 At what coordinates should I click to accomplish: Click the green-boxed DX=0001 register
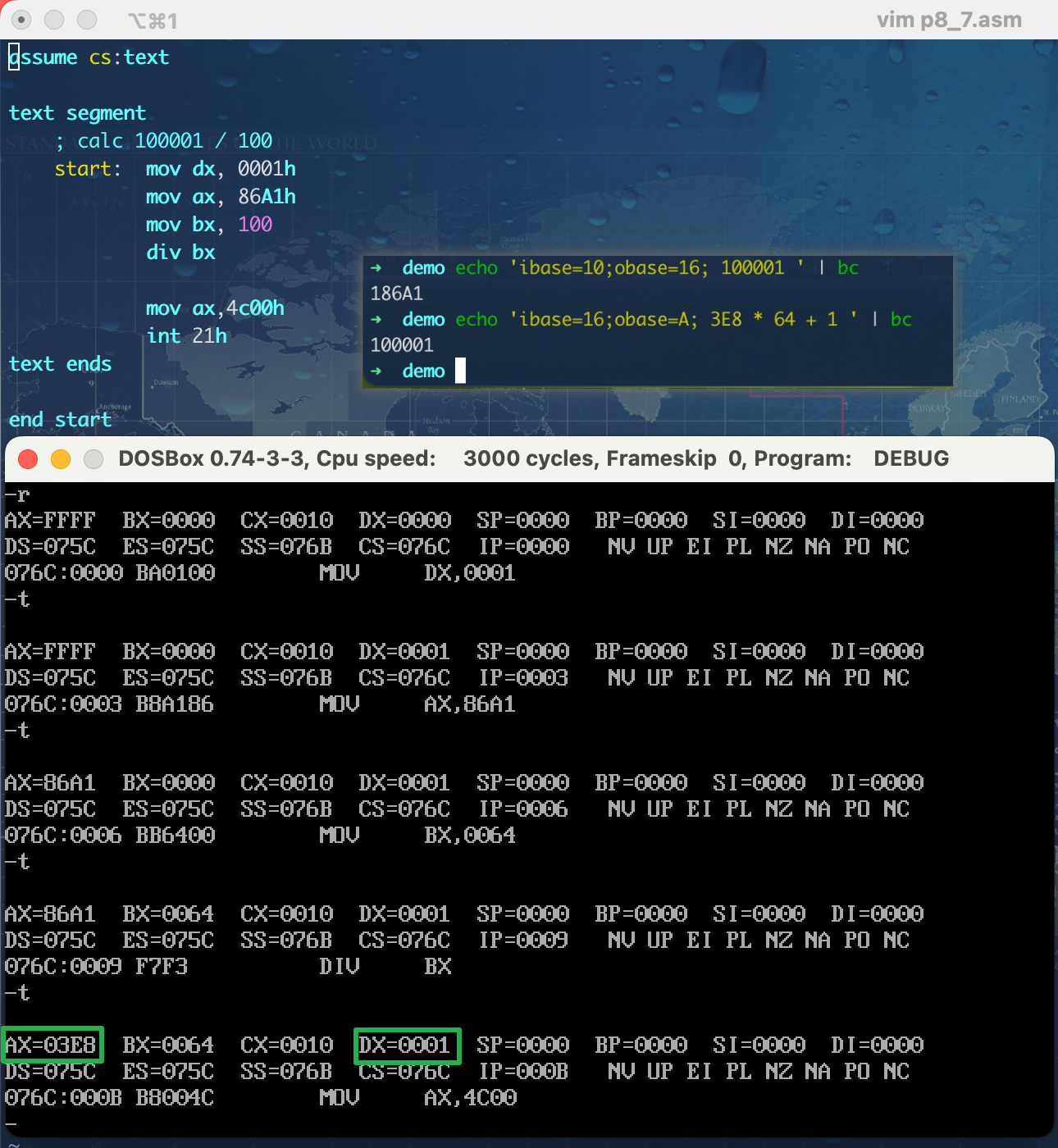tap(407, 1045)
